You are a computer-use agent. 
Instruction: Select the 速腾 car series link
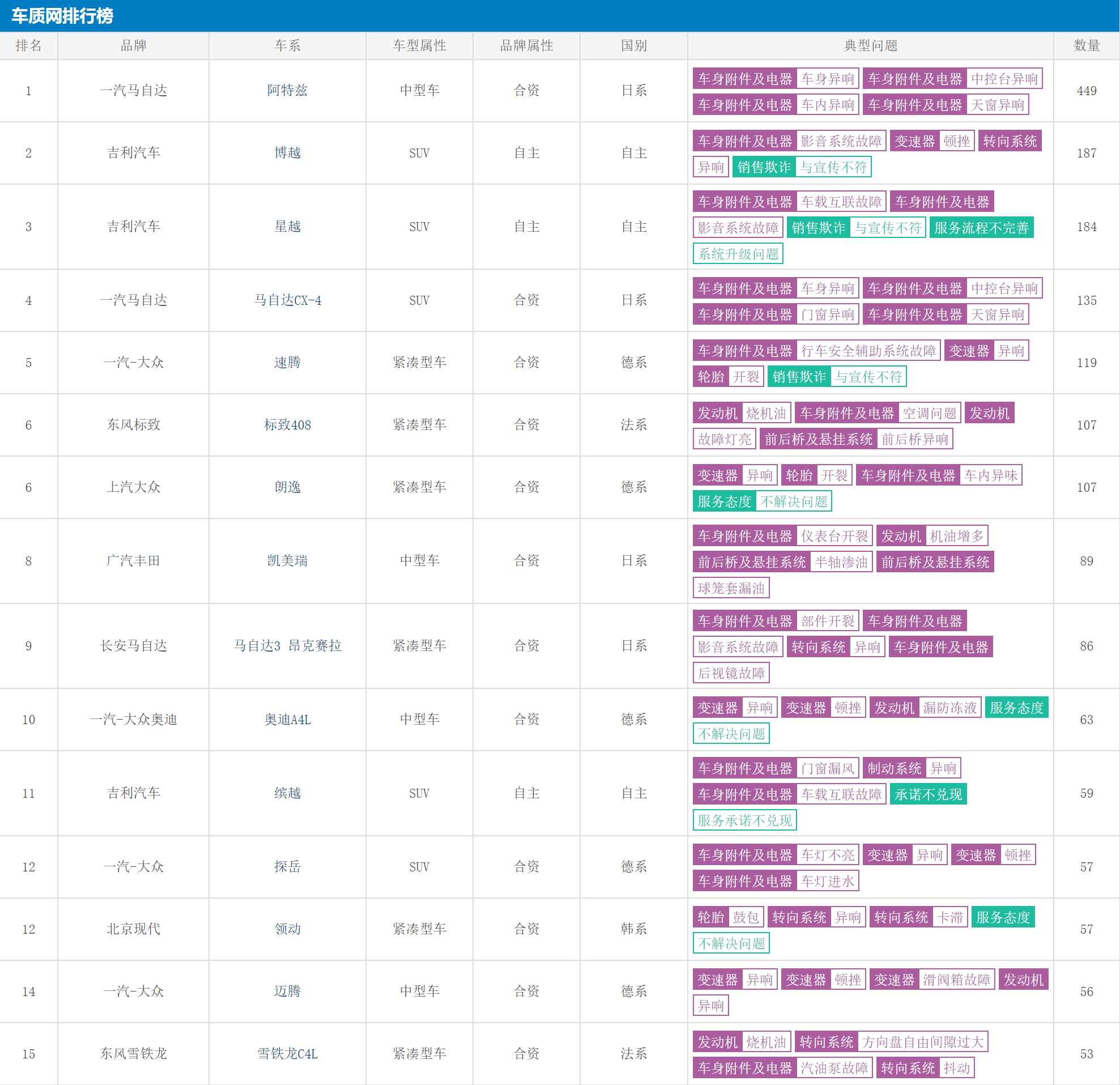pyautogui.click(x=287, y=362)
